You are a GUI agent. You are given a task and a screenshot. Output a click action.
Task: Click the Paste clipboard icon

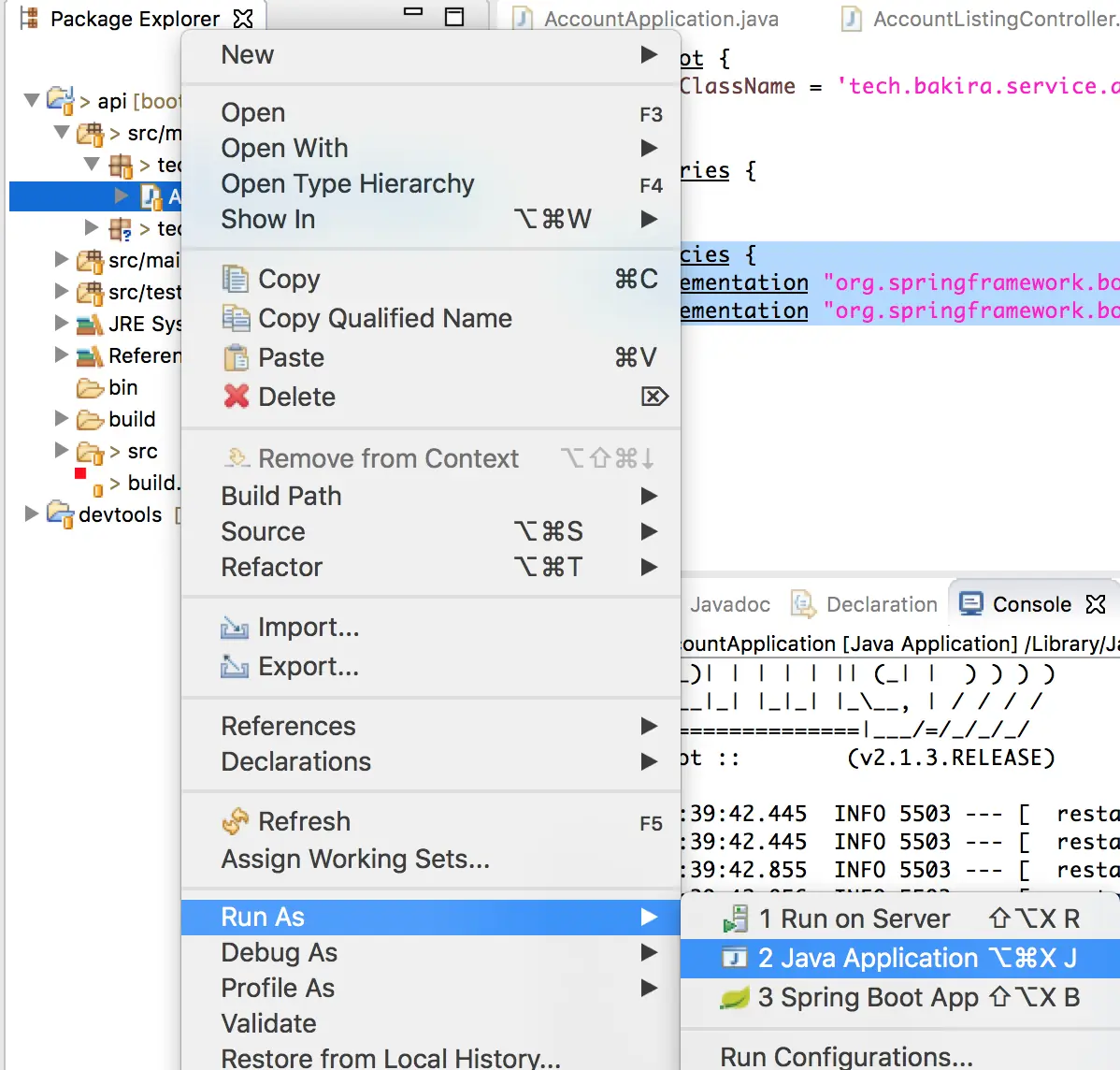(x=236, y=357)
